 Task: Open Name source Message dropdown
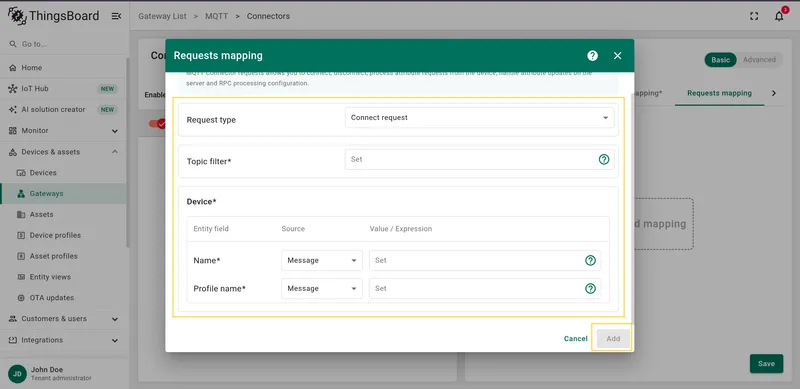(322, 260)
